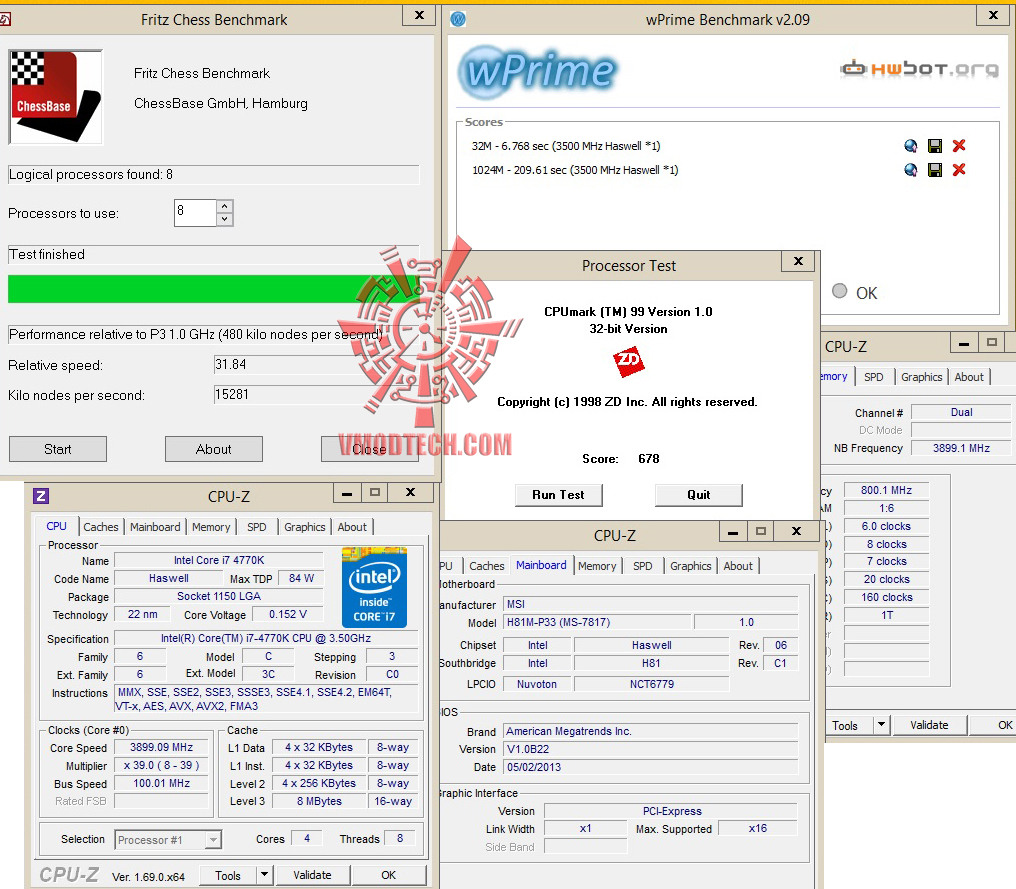
Task: Click the Intel Core i7 badge in CPU-Z
Action: tap(375, 587)
